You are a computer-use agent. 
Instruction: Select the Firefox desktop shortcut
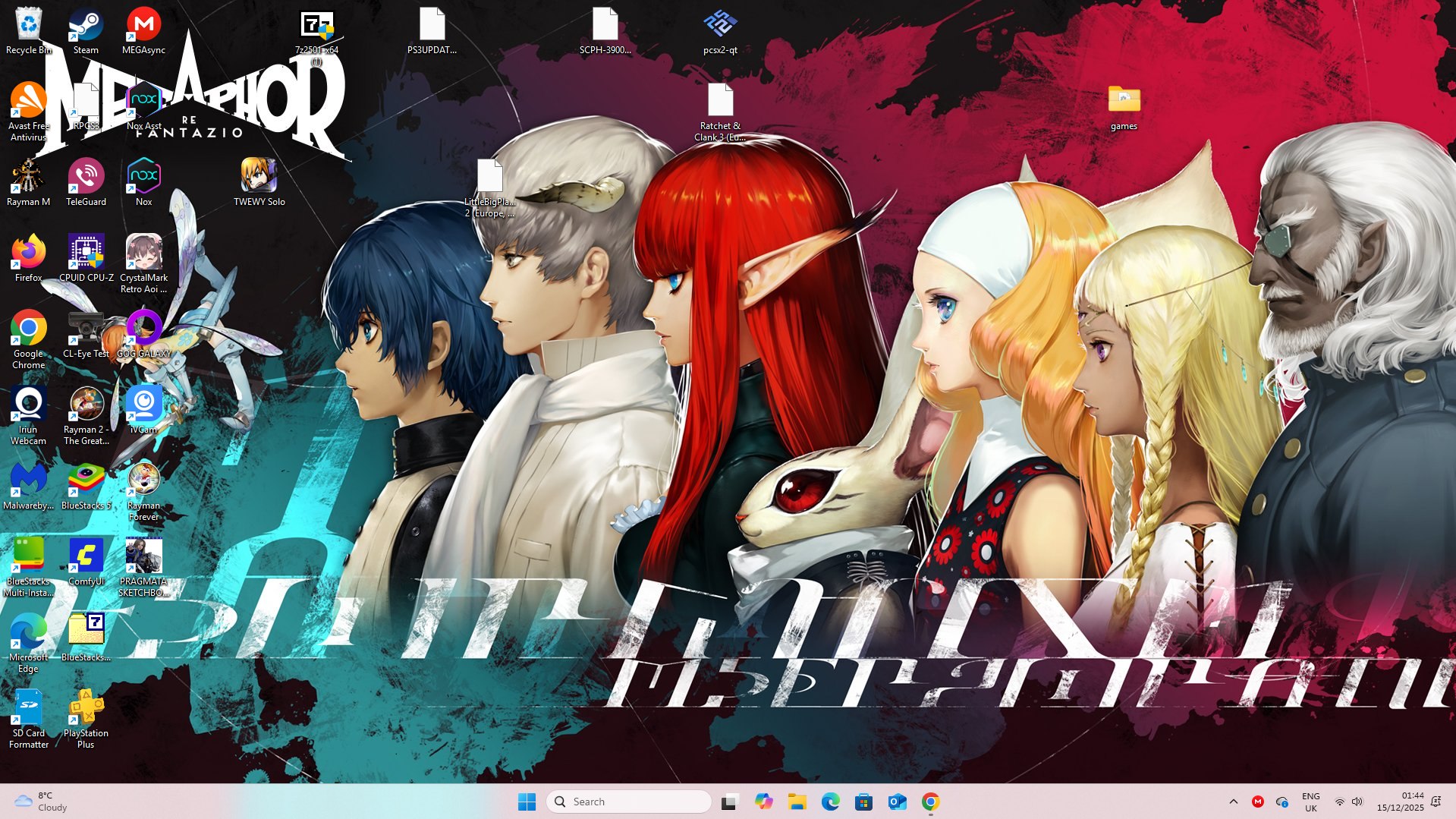coord(28,259)
